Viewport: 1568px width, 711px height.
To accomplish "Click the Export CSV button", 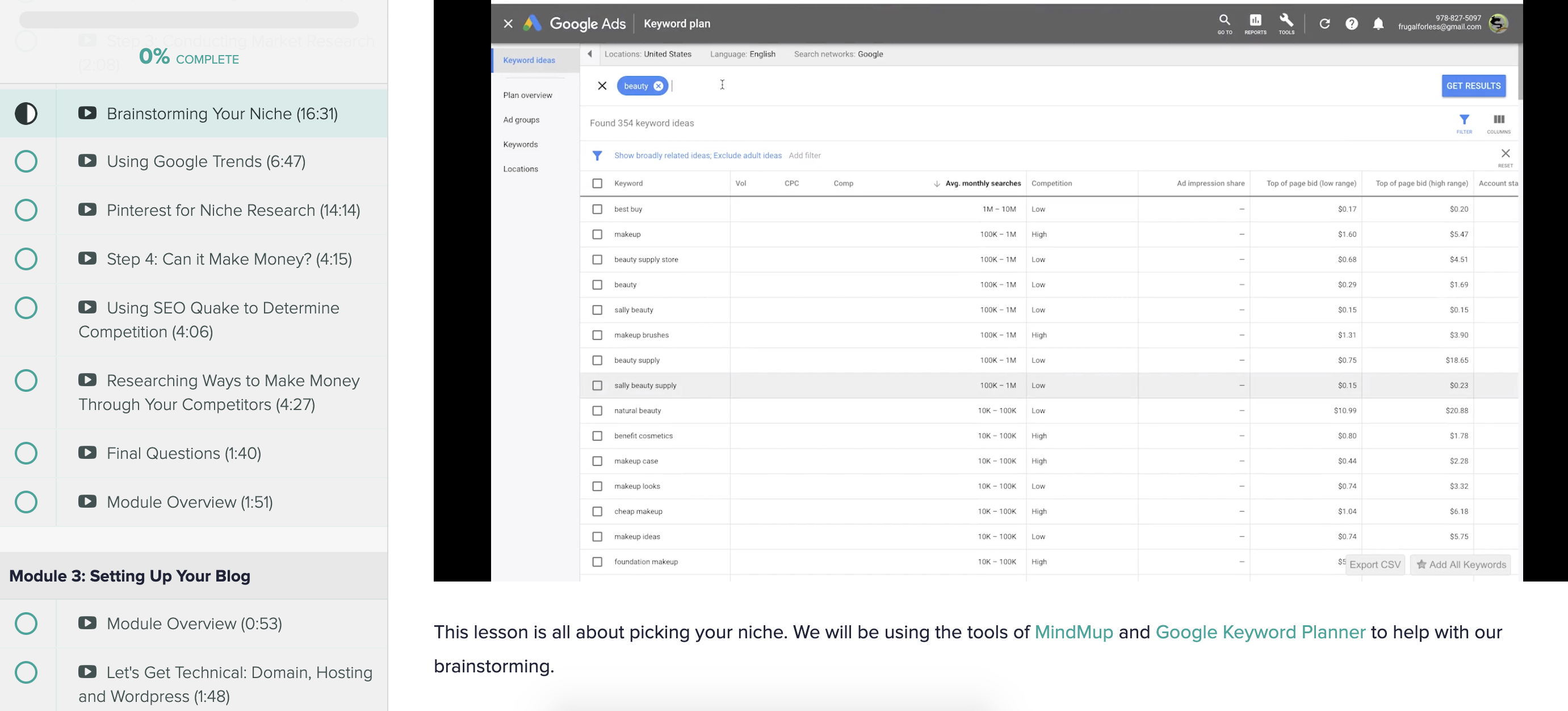I will point(1374,565).
